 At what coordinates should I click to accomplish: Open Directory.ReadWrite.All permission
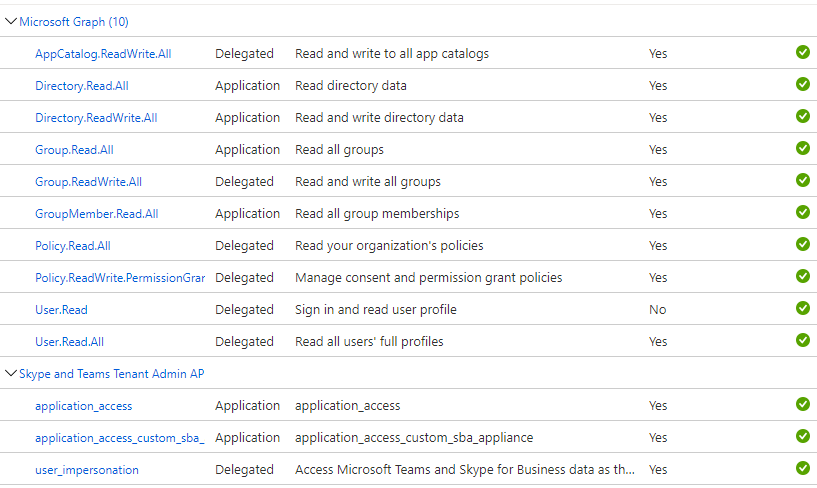pyautogui.click(x=96, y=118)
